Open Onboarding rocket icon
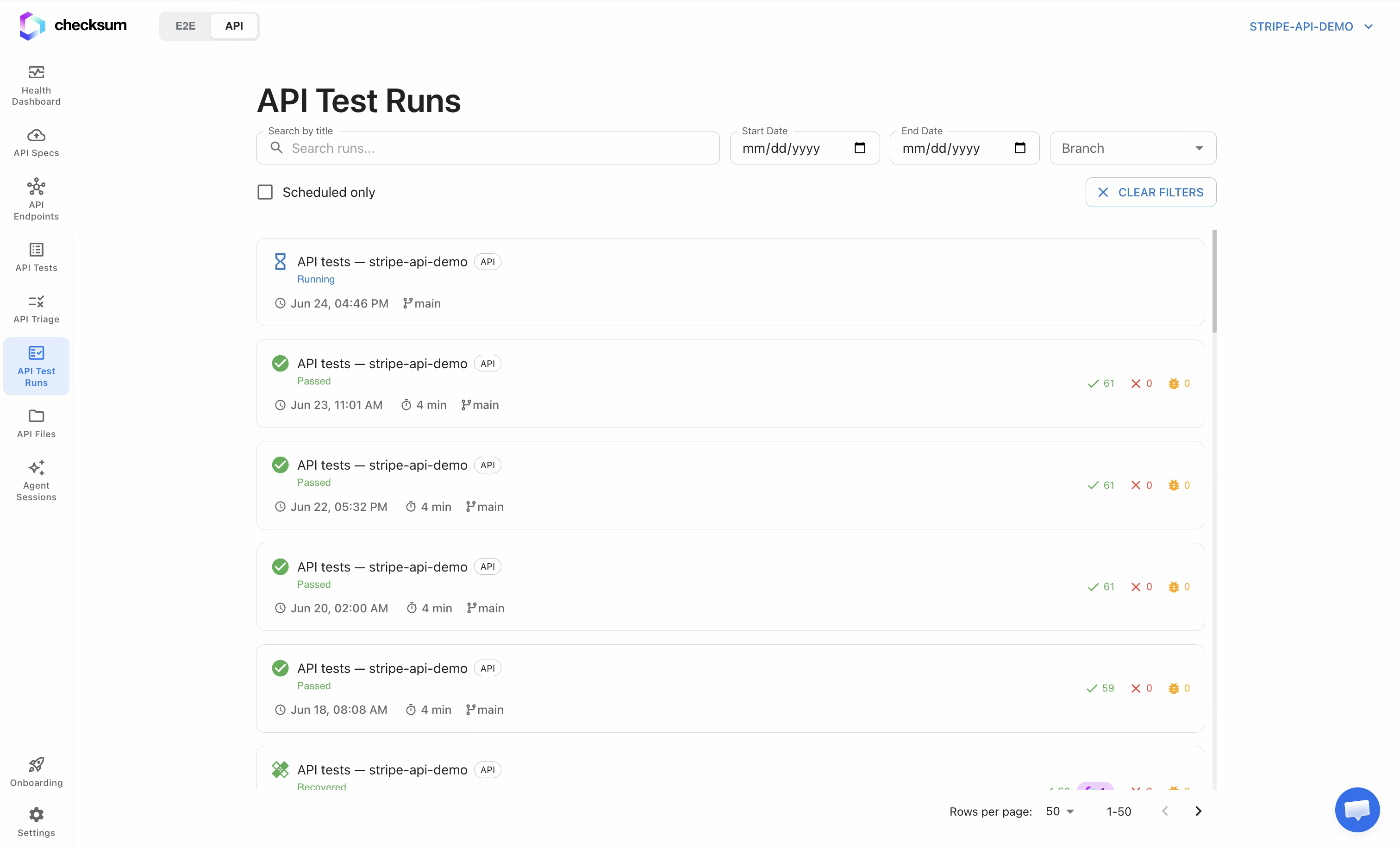The image size is (1400, 849). coord(37,764)
